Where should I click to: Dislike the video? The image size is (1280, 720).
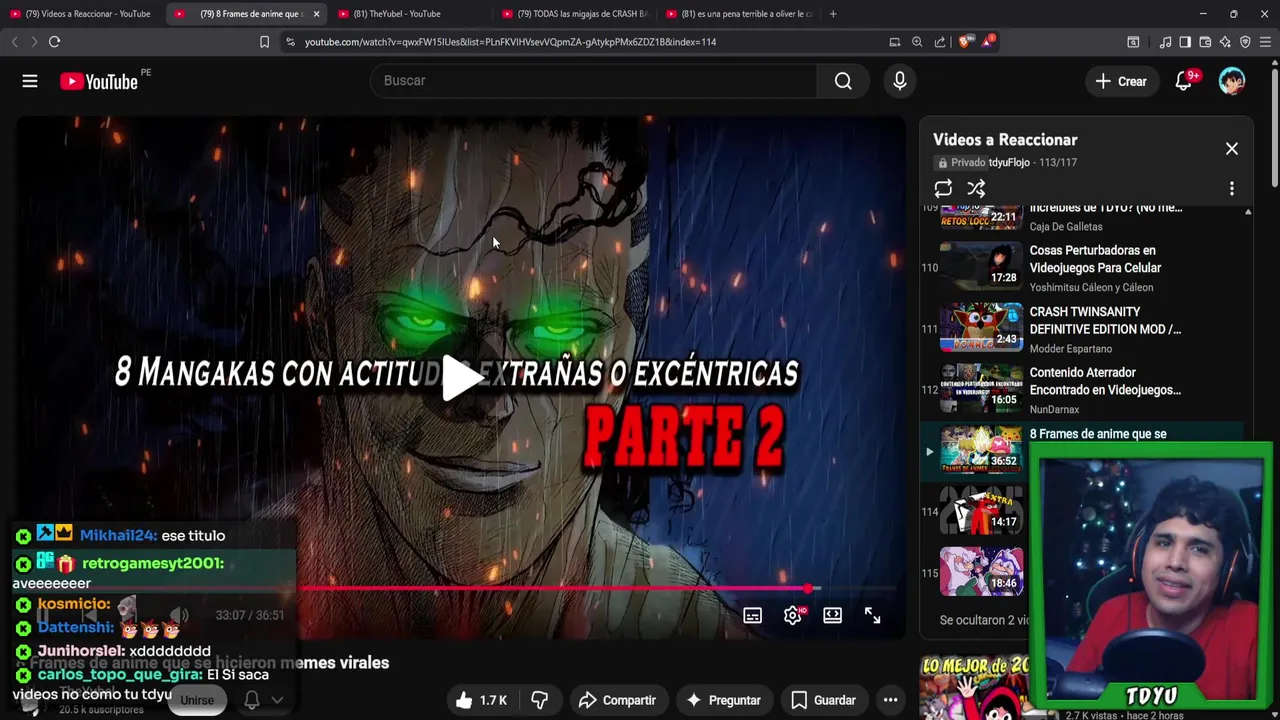pyautogui.click(x=540, y=700)
